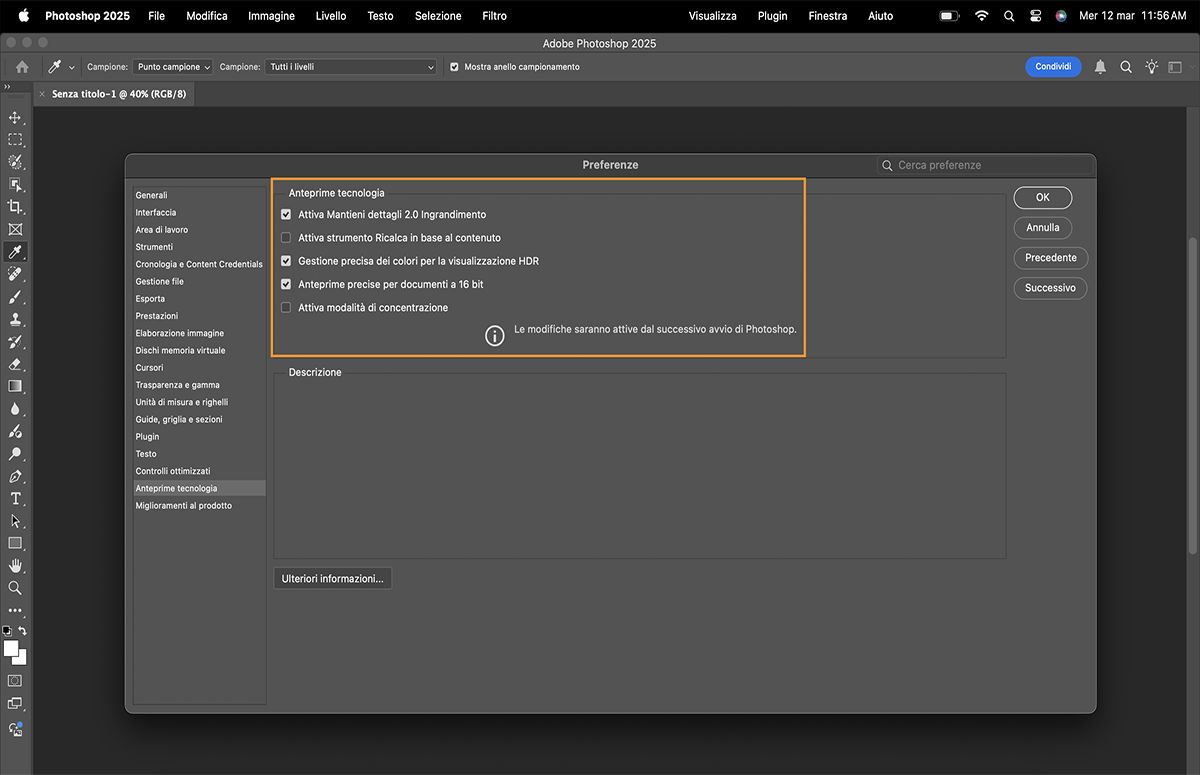This screenshot has width=1200, height=775.
Task: Open the 'Tutti i livelli' dropdown
Action: click(x=350, y=66)
